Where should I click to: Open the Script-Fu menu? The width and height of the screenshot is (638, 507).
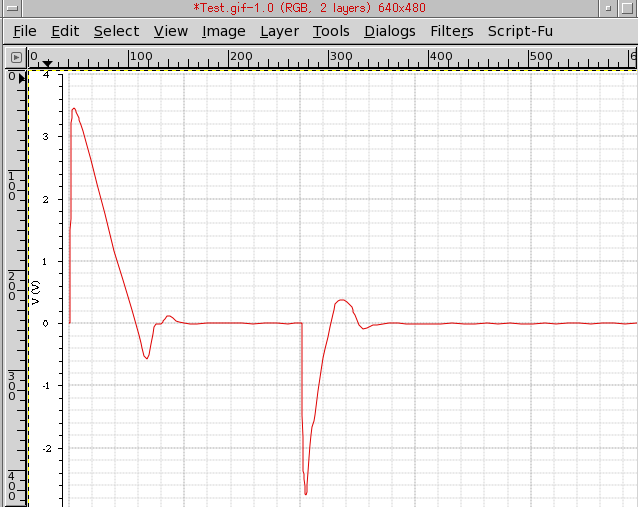(520, 31)
